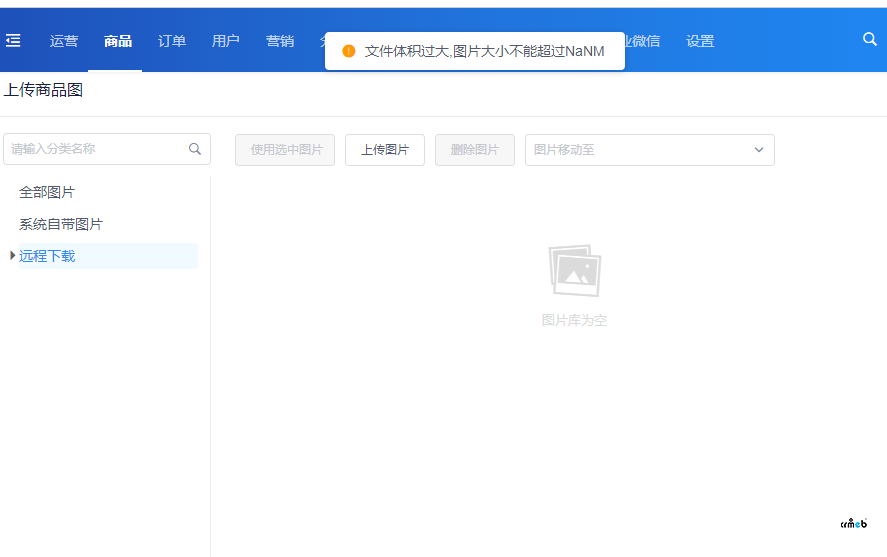Click the 图片库为空 empty-state text
Screen dimensions: 887x557
tap(574, 320)
